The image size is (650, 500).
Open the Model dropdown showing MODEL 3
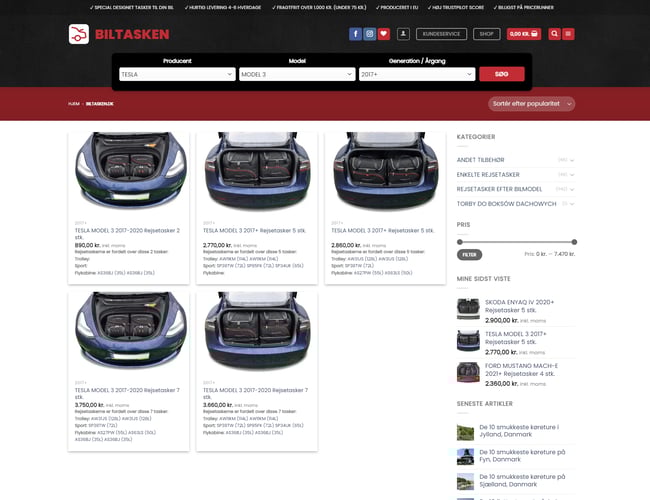point(297,74)
